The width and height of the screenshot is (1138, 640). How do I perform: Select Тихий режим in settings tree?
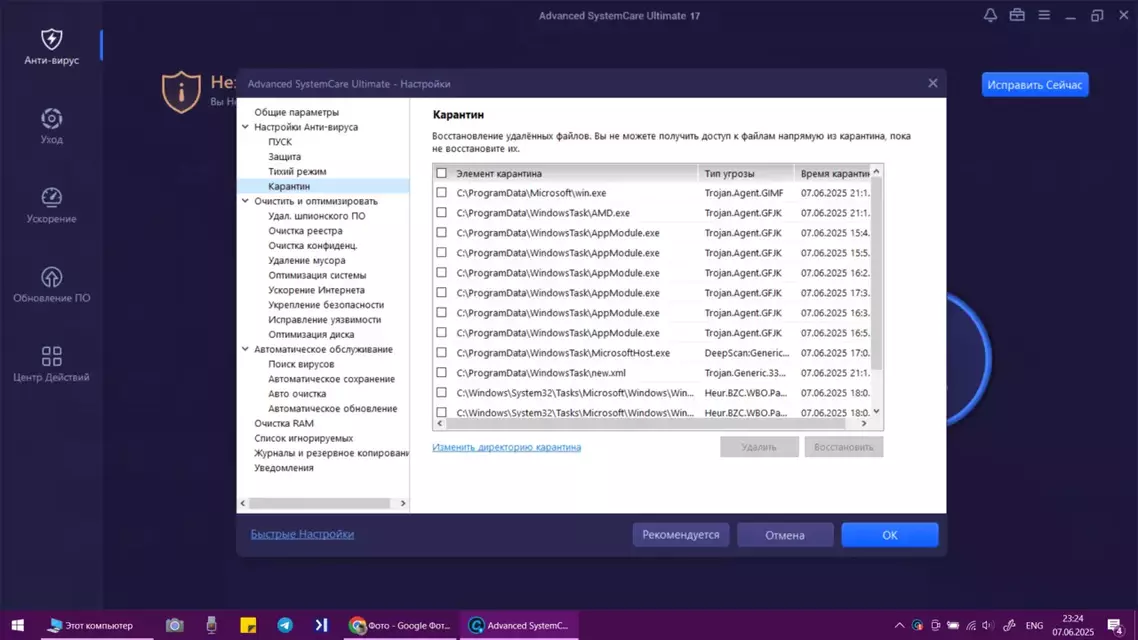pyautogui.click(x=297, y=171)
